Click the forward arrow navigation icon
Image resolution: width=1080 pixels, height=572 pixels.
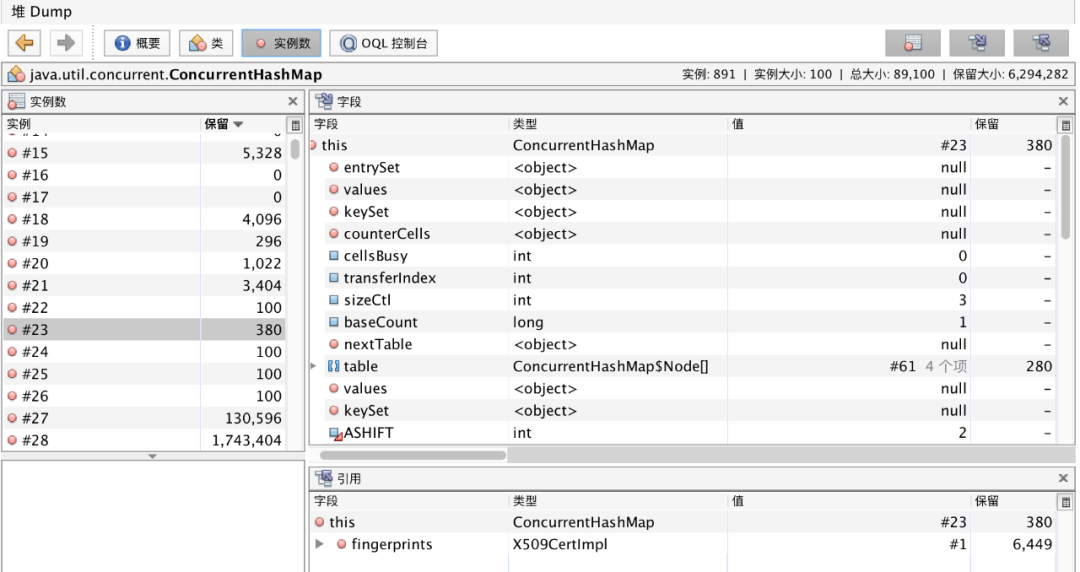click(x=65, y=43)
